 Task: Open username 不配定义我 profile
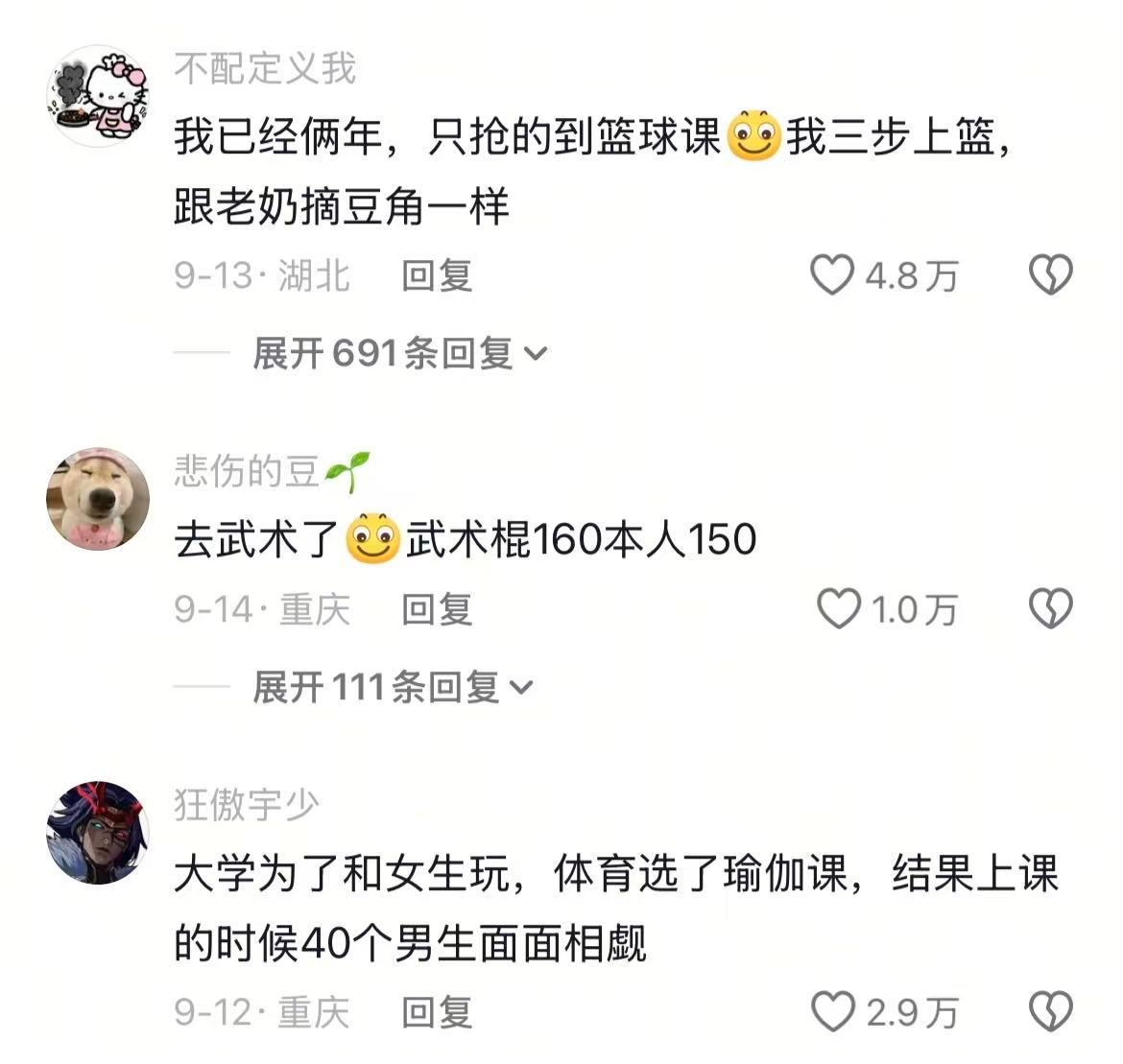pos(265,69)
